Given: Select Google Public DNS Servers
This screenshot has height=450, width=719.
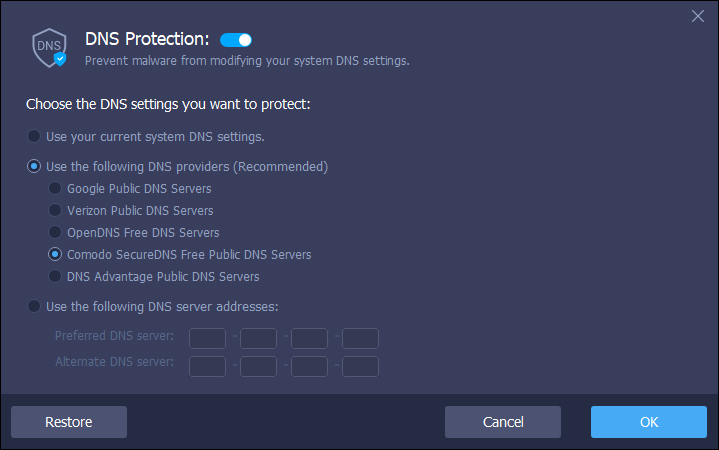Looking at the screenshot, I should pyautogui.click(x=56, y=188).
